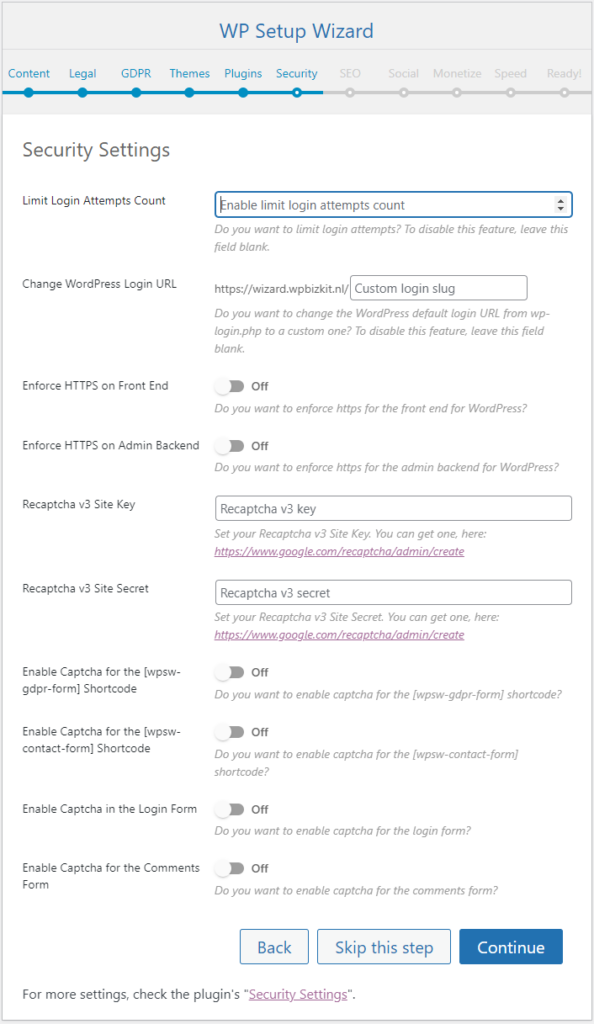Click Skip this step button

pos(384,947)
